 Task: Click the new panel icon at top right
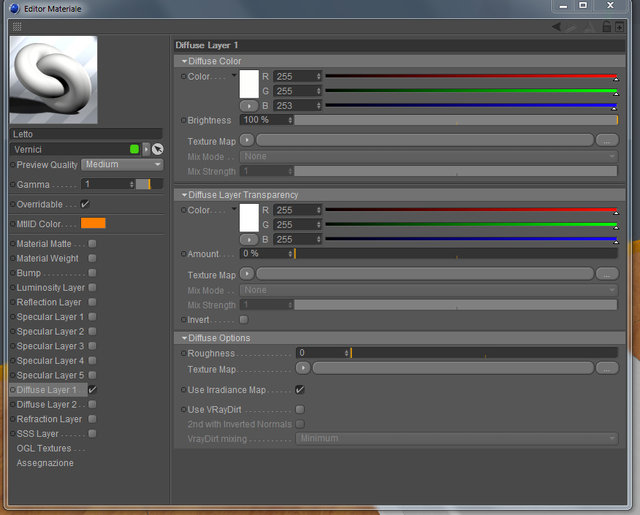point(620,27)
